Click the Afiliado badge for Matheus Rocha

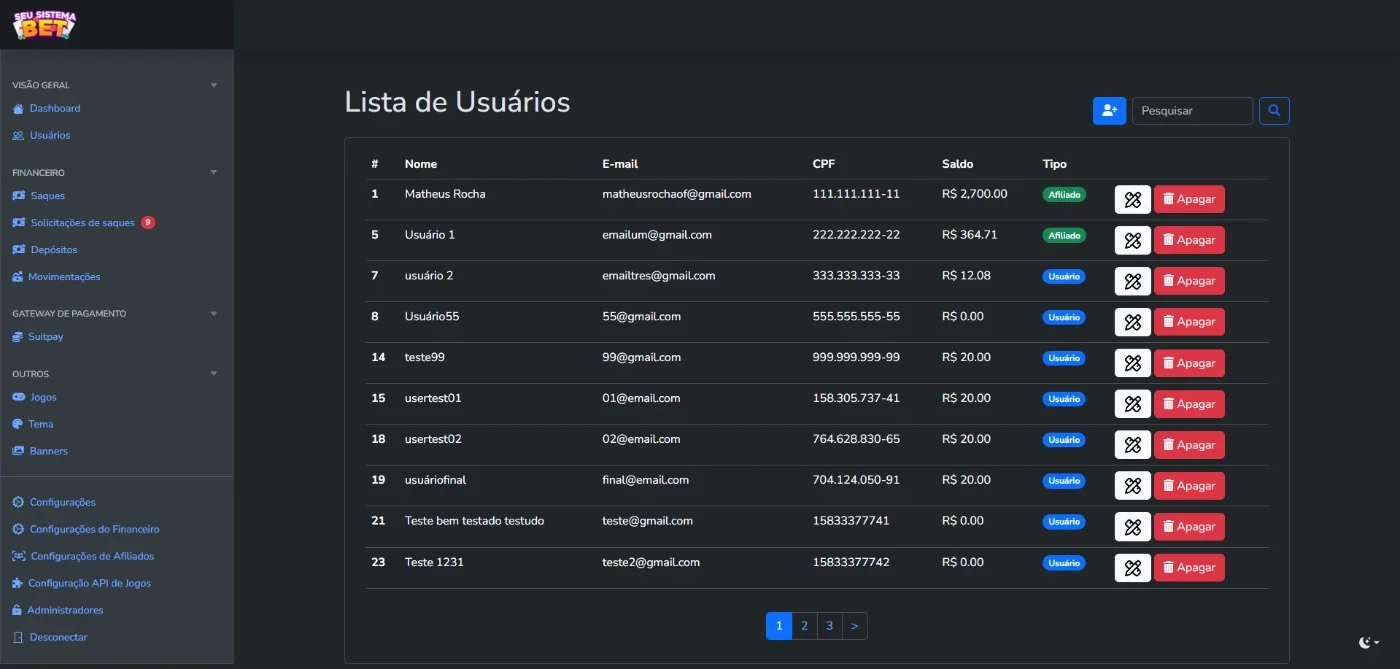1064,195
